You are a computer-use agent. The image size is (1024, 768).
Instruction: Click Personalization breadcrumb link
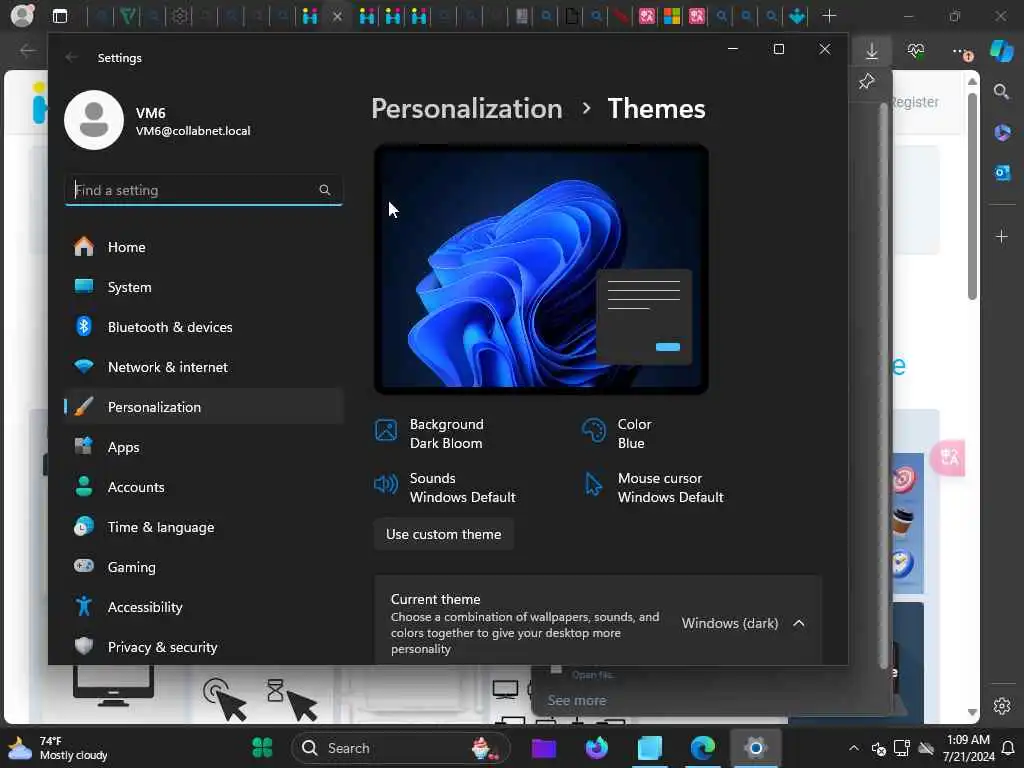click(467, 108)
